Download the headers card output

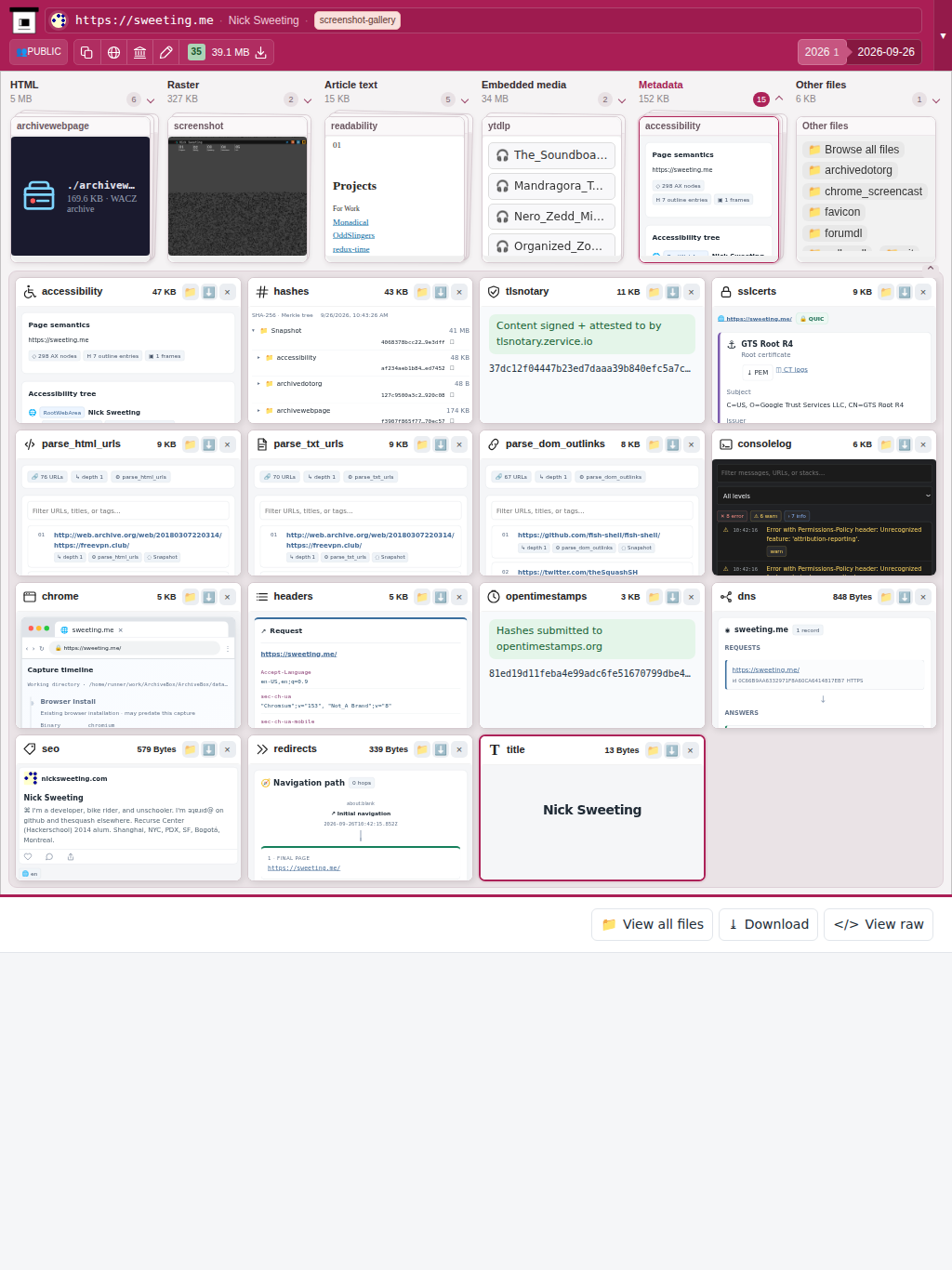(441, 597)
